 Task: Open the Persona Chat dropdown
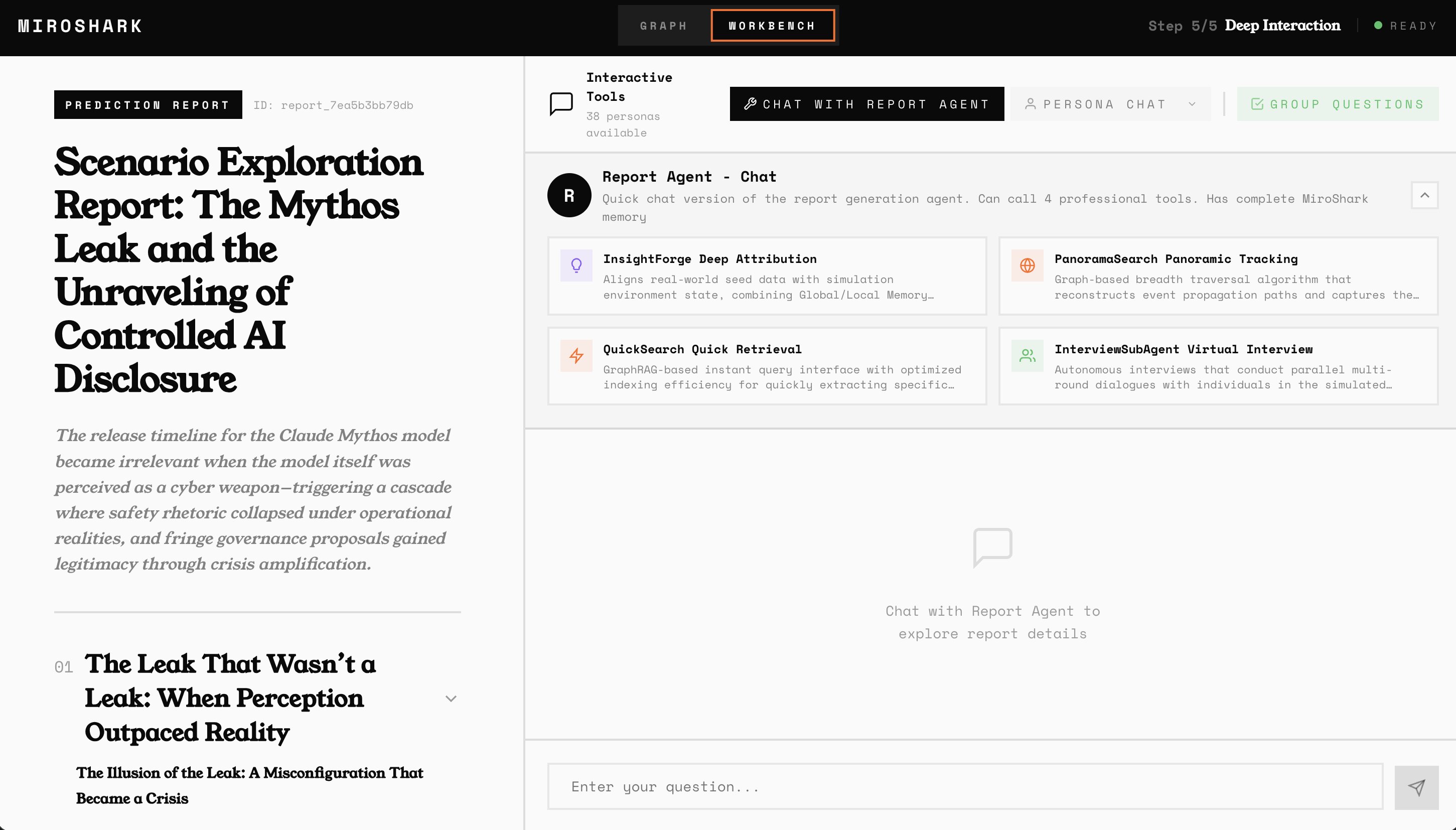coord(1109,104)
